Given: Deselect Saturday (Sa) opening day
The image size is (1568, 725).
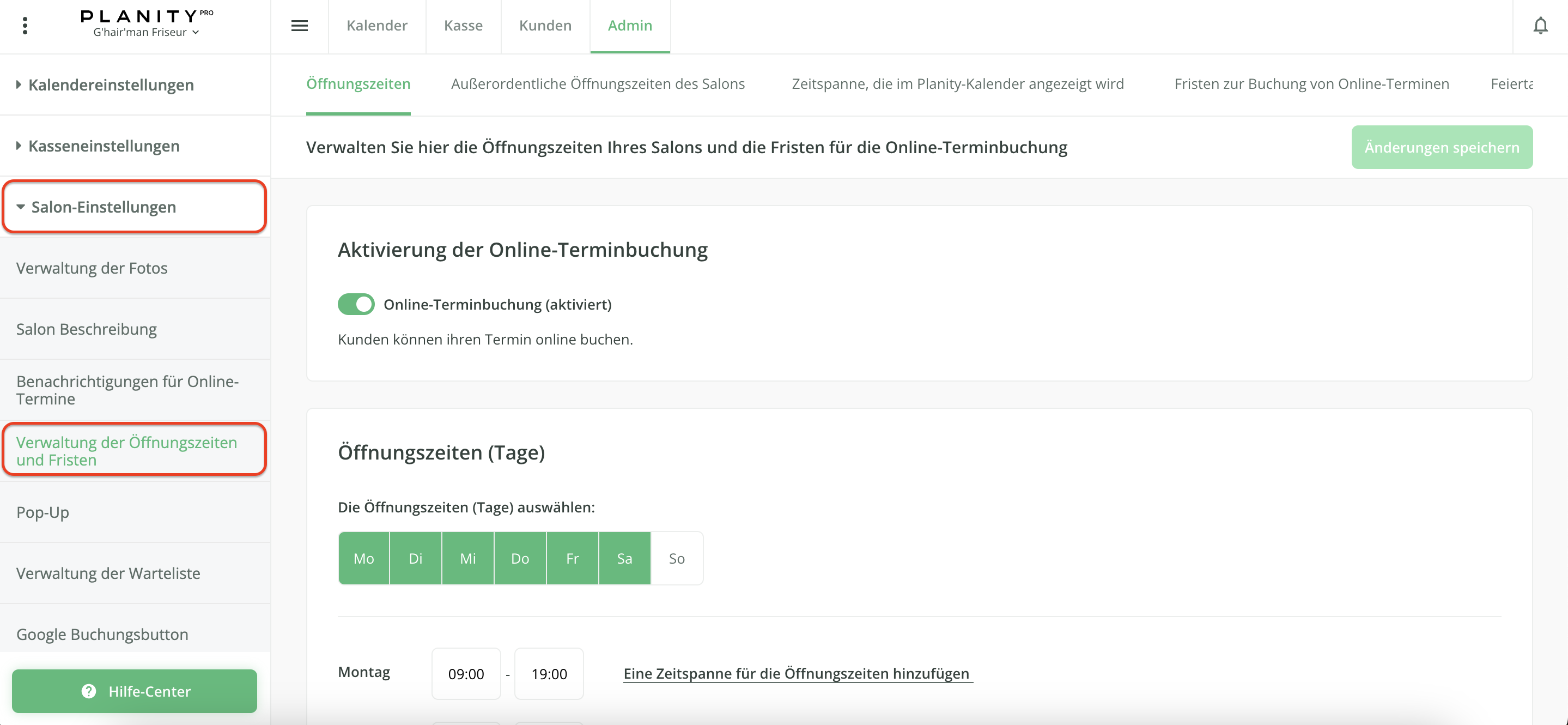Looking at the screenshot, I should pyautogui.click(x=624, y=558).
